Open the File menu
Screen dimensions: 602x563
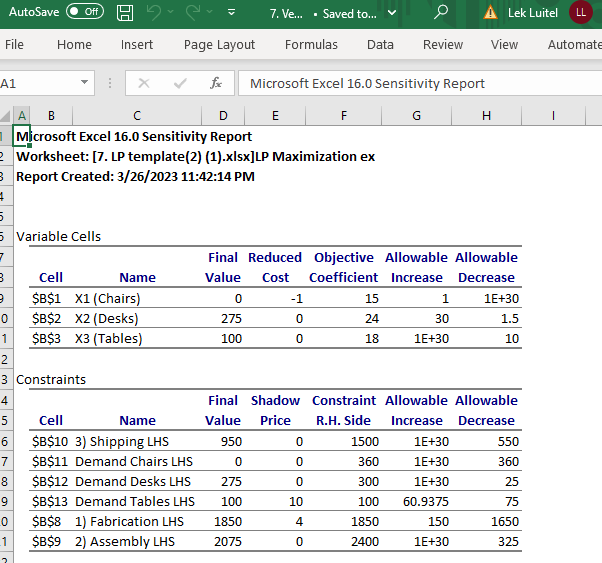[15, 45]
